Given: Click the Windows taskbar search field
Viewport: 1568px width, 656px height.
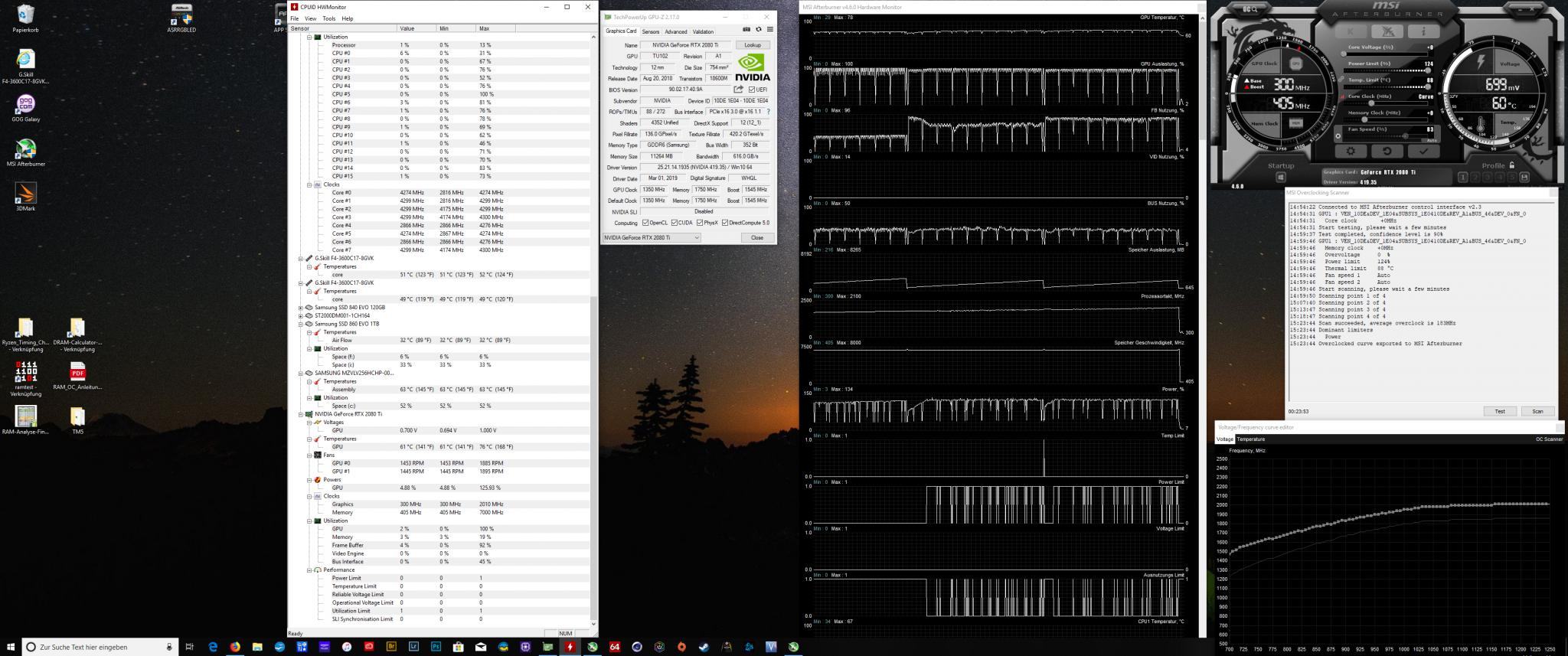Looking at the screenshot, I should (x=99, y=647).
